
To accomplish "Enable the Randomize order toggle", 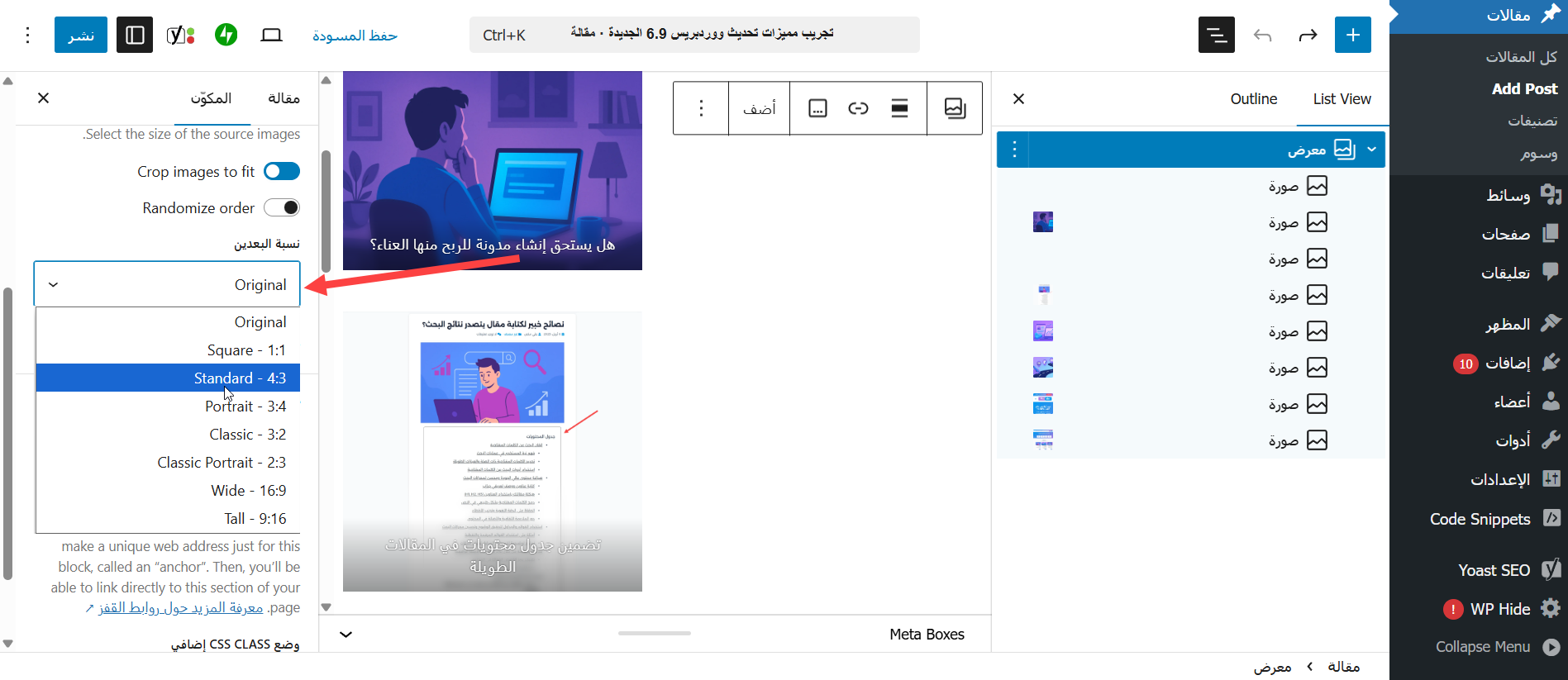I will tap(282, 207).
